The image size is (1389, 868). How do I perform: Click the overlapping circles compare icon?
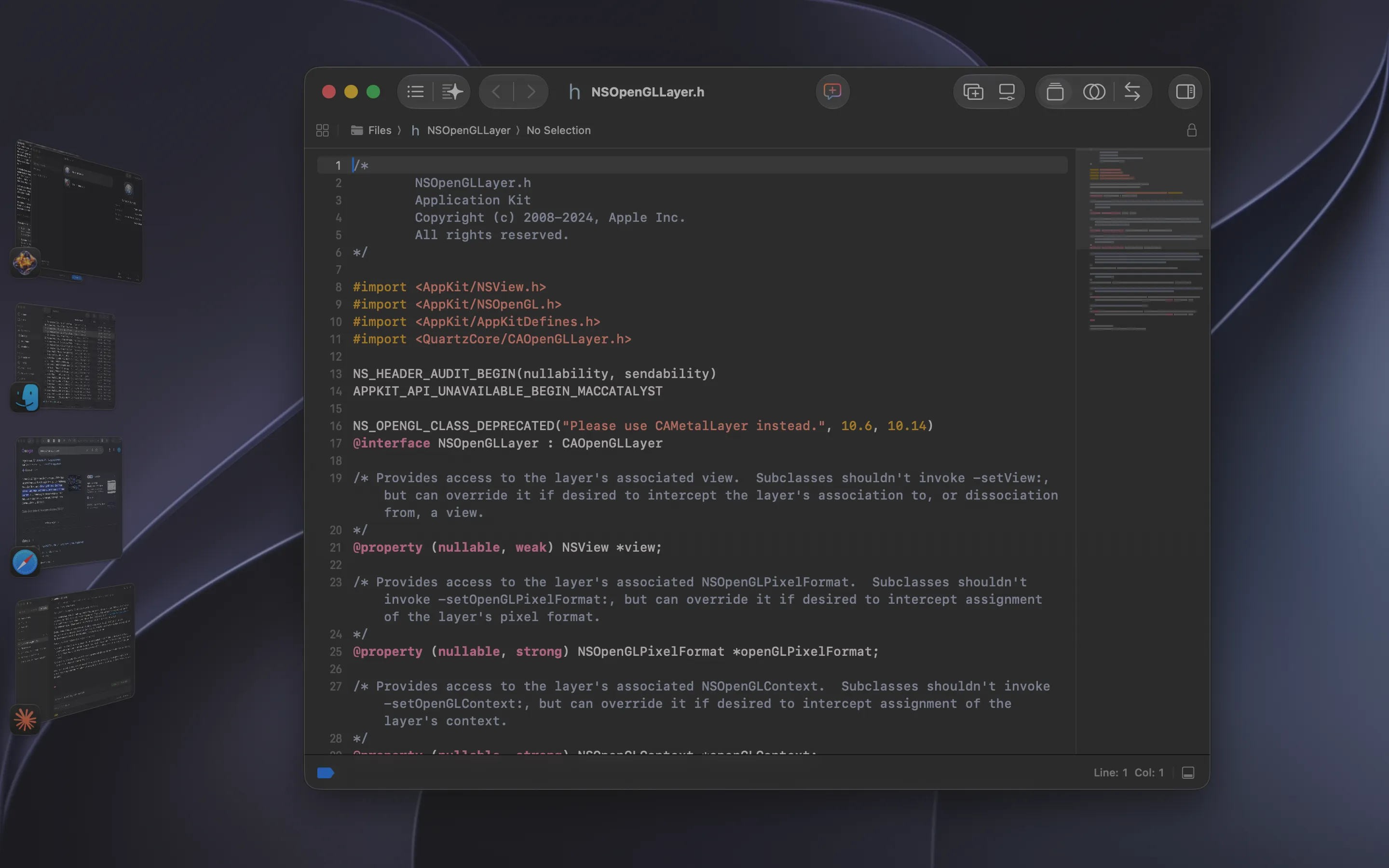[x=1094, y=92]
